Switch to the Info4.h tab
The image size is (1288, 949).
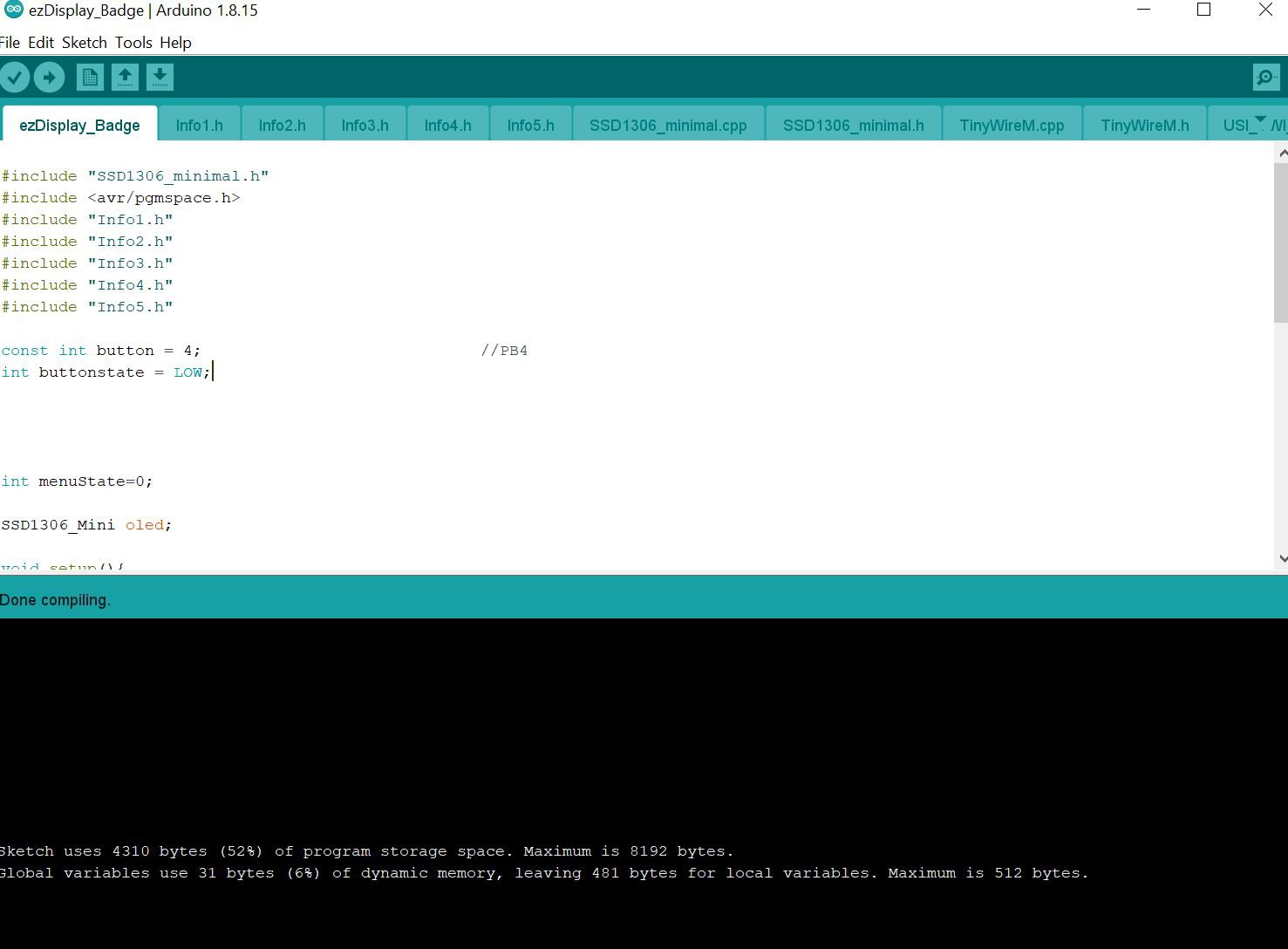447,125
